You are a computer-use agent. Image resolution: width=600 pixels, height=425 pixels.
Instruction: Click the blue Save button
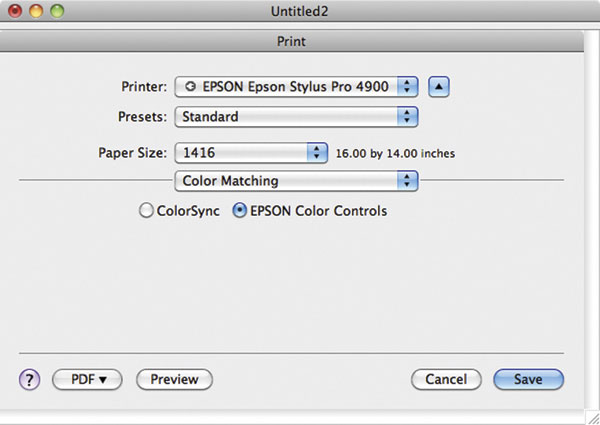[528, 379]
